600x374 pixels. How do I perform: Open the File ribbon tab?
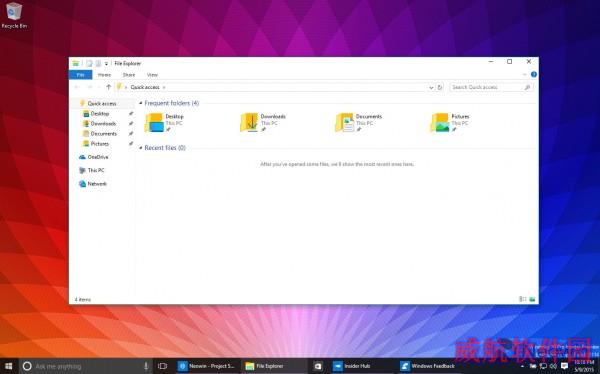pos(80,75)
